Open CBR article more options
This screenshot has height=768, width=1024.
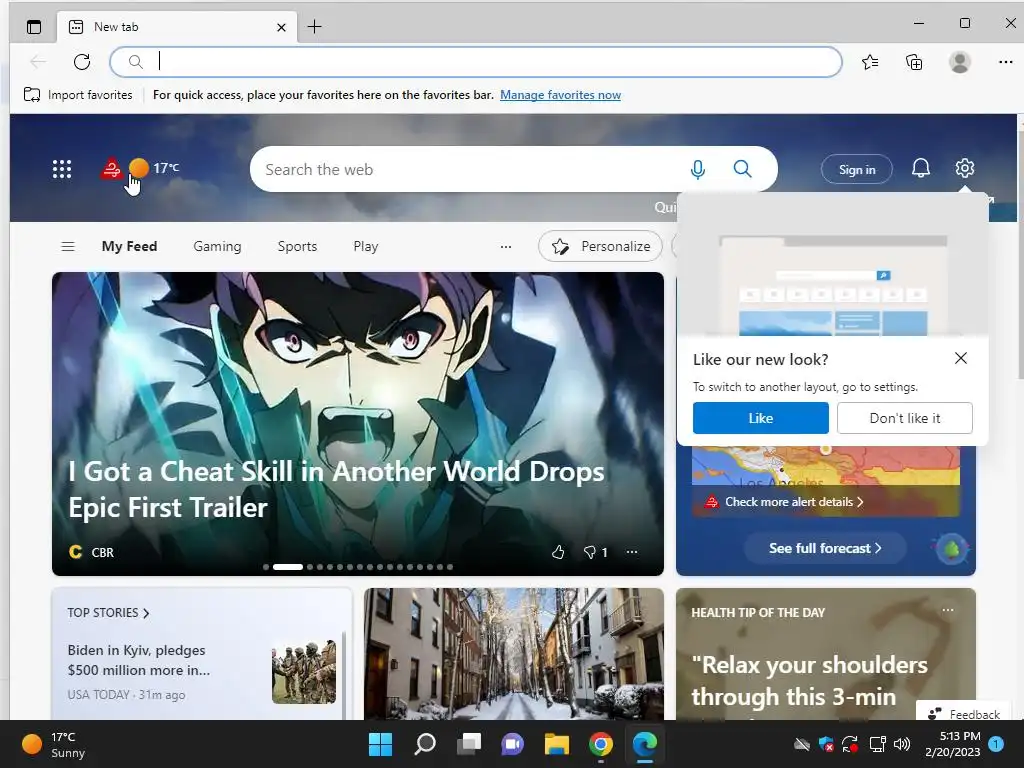(632, 552)
